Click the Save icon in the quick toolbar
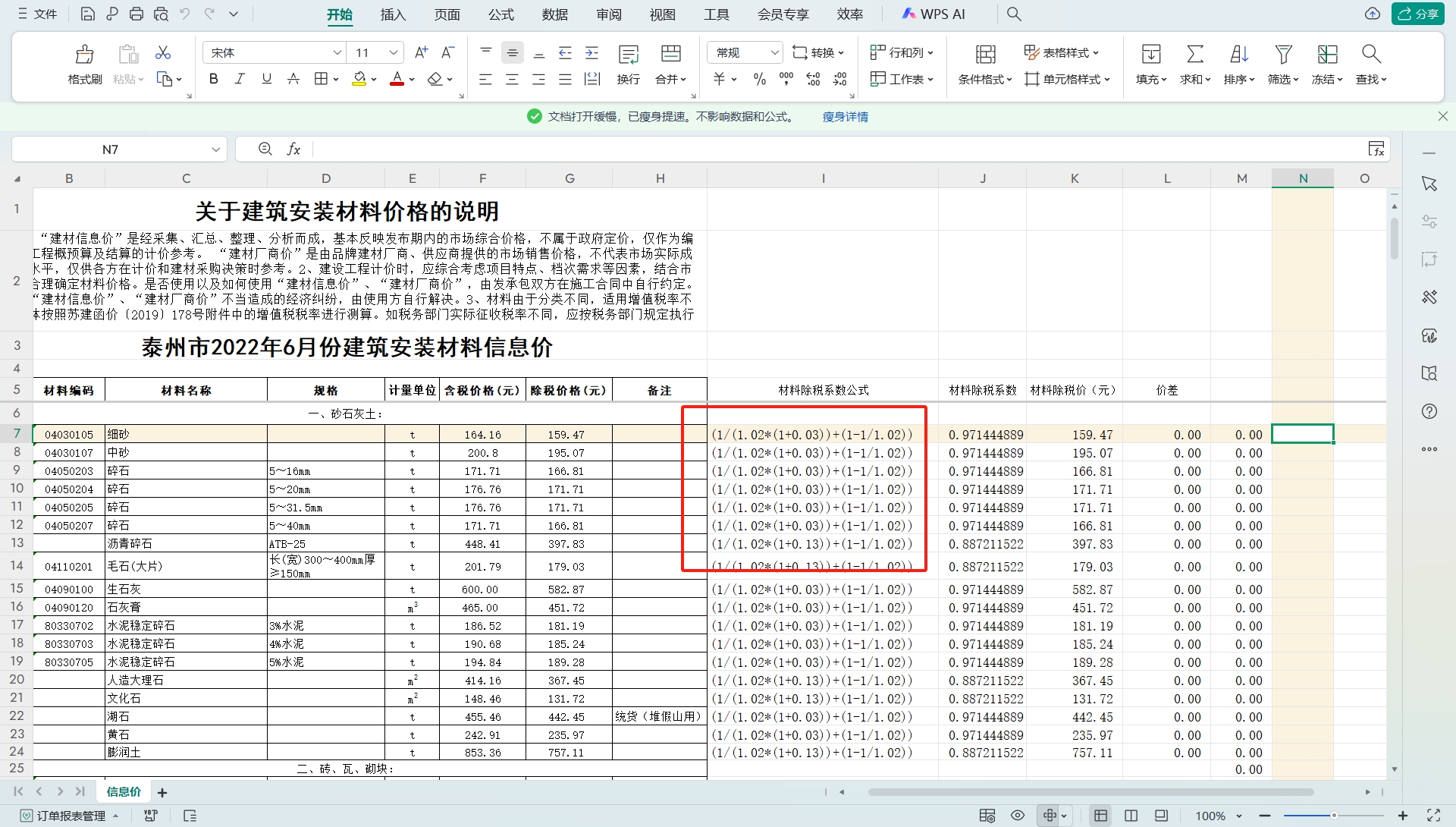The image size is (1456, 827). click(x=87, y=14)
